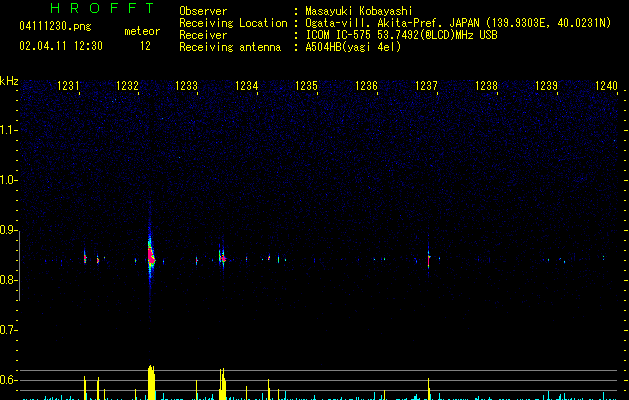Screen dimensions: 629x400
Task: Click the Receiver label
Action: click(203, 35)
